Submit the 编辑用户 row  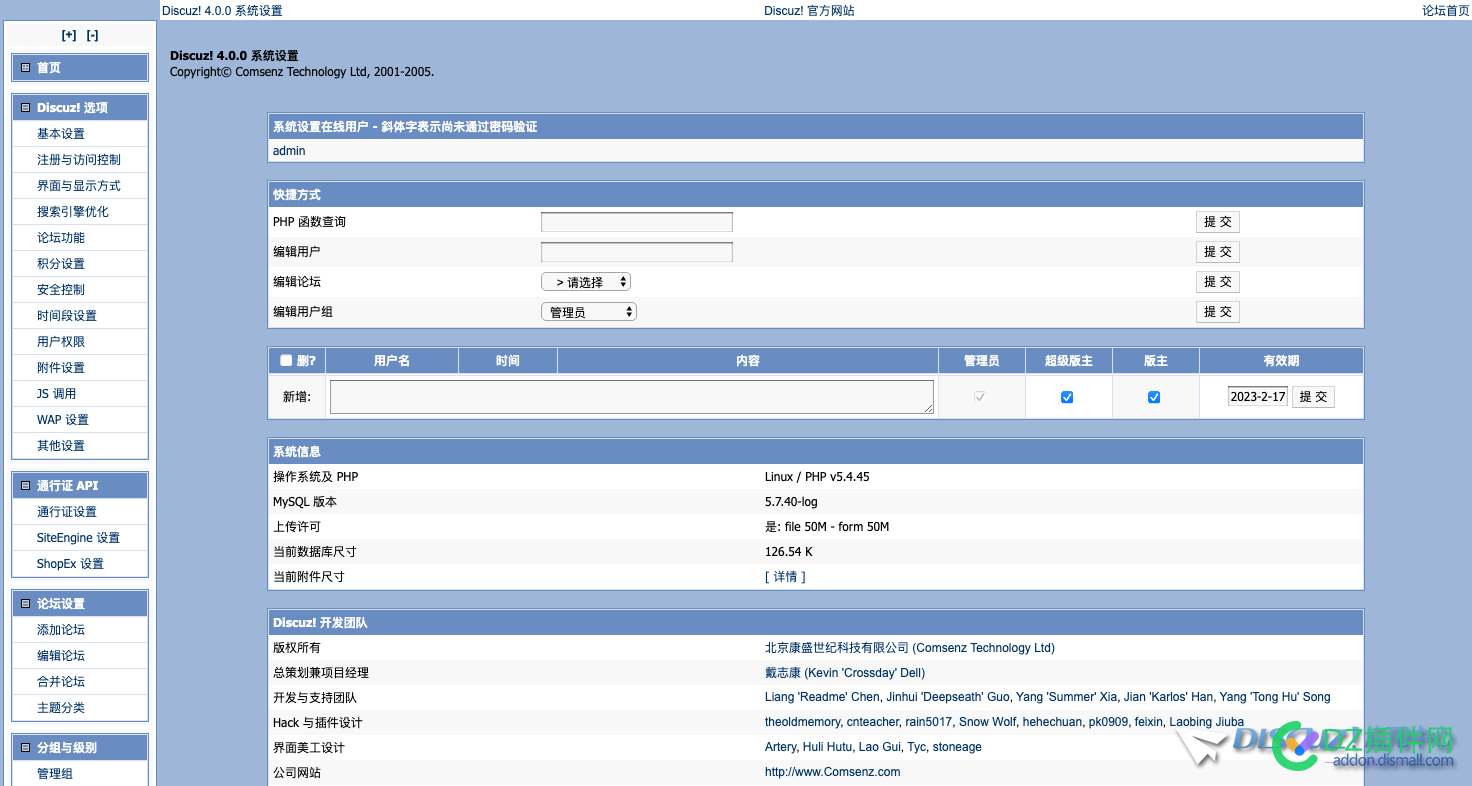[1217, 252]
